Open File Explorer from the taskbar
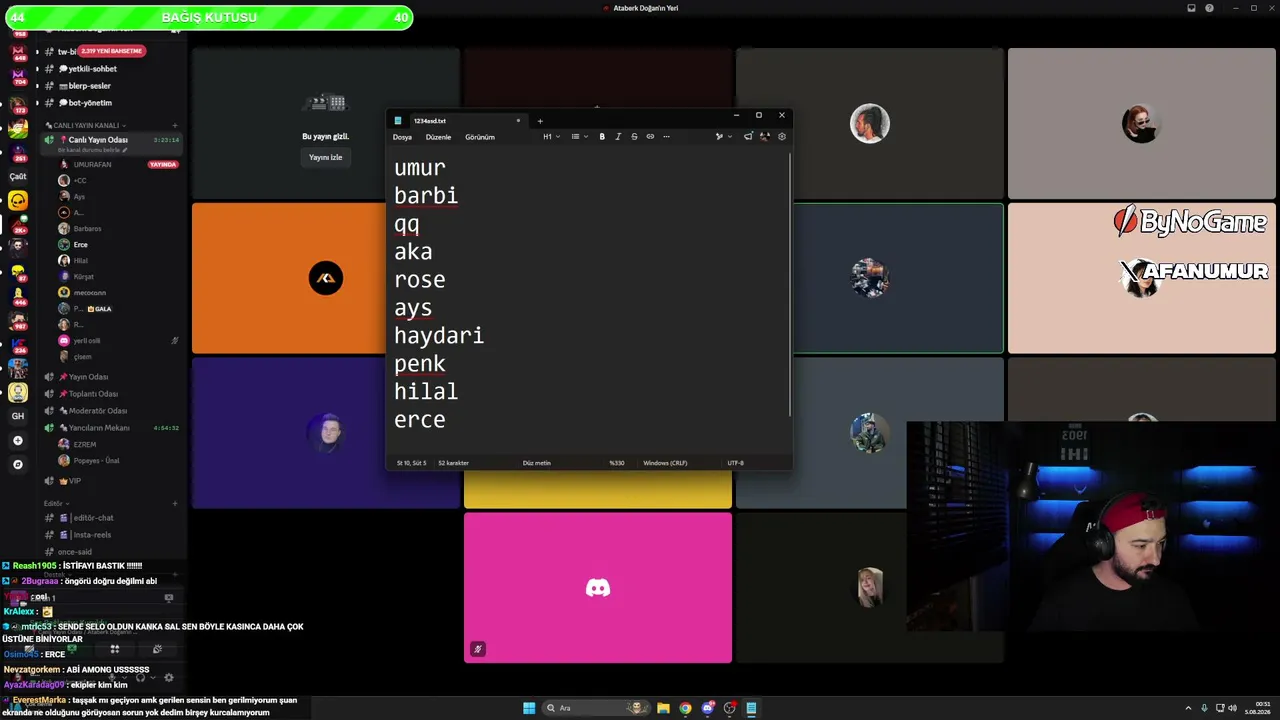The height and width of the screenshot is (720, 1280). tap(663, 708)
